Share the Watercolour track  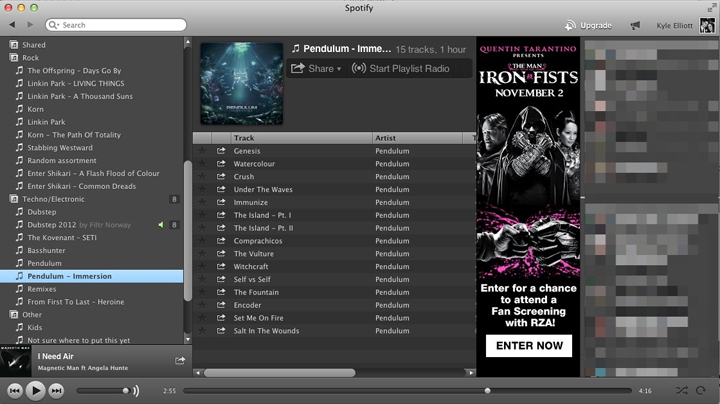(221, 163)
